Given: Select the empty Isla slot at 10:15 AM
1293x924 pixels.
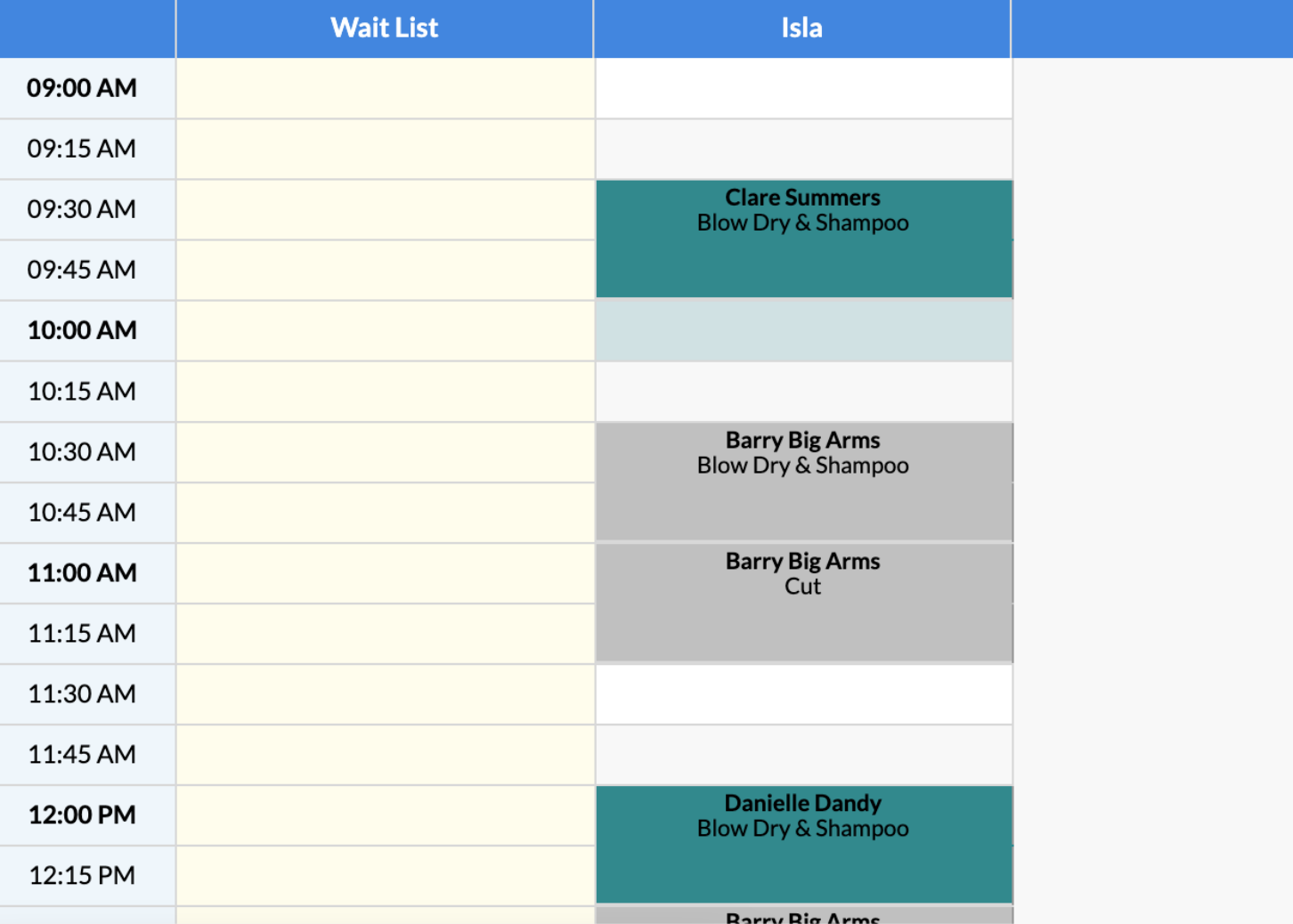Looking at the screenshot, I should coord(801,391).
